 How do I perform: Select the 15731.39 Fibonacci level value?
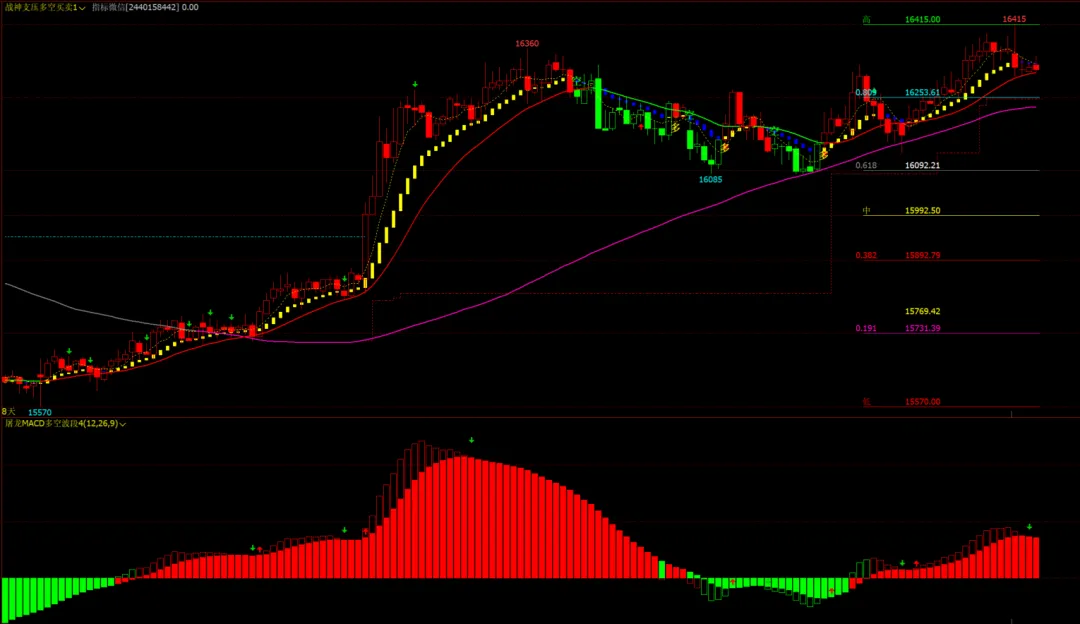click(922, 329)
